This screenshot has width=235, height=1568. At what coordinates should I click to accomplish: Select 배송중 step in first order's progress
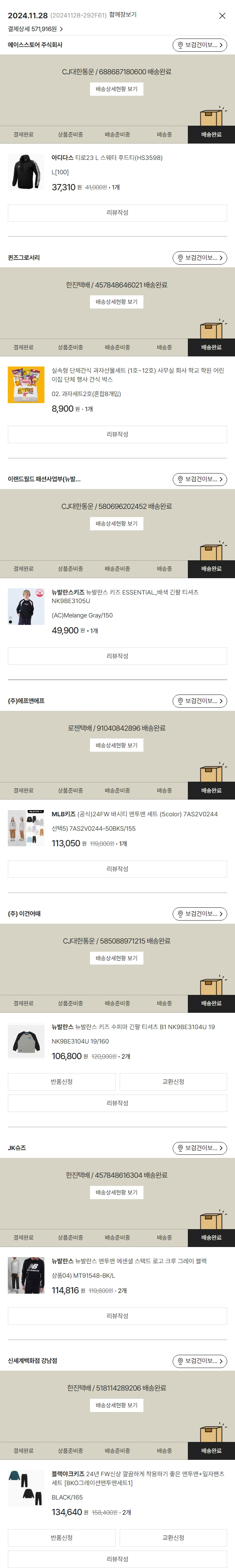click(164, 135)
